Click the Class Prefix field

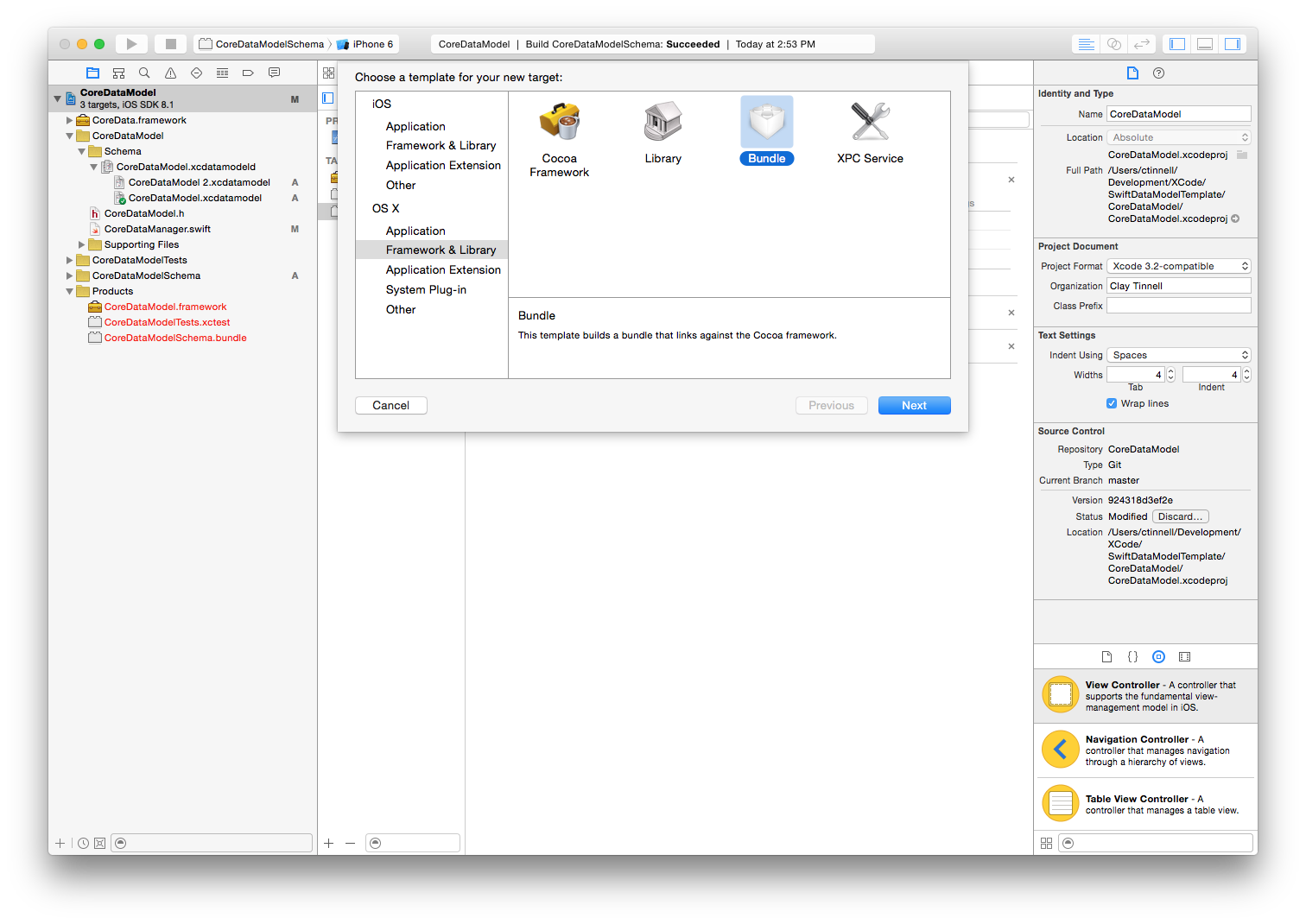click(x=1179, y=306)
